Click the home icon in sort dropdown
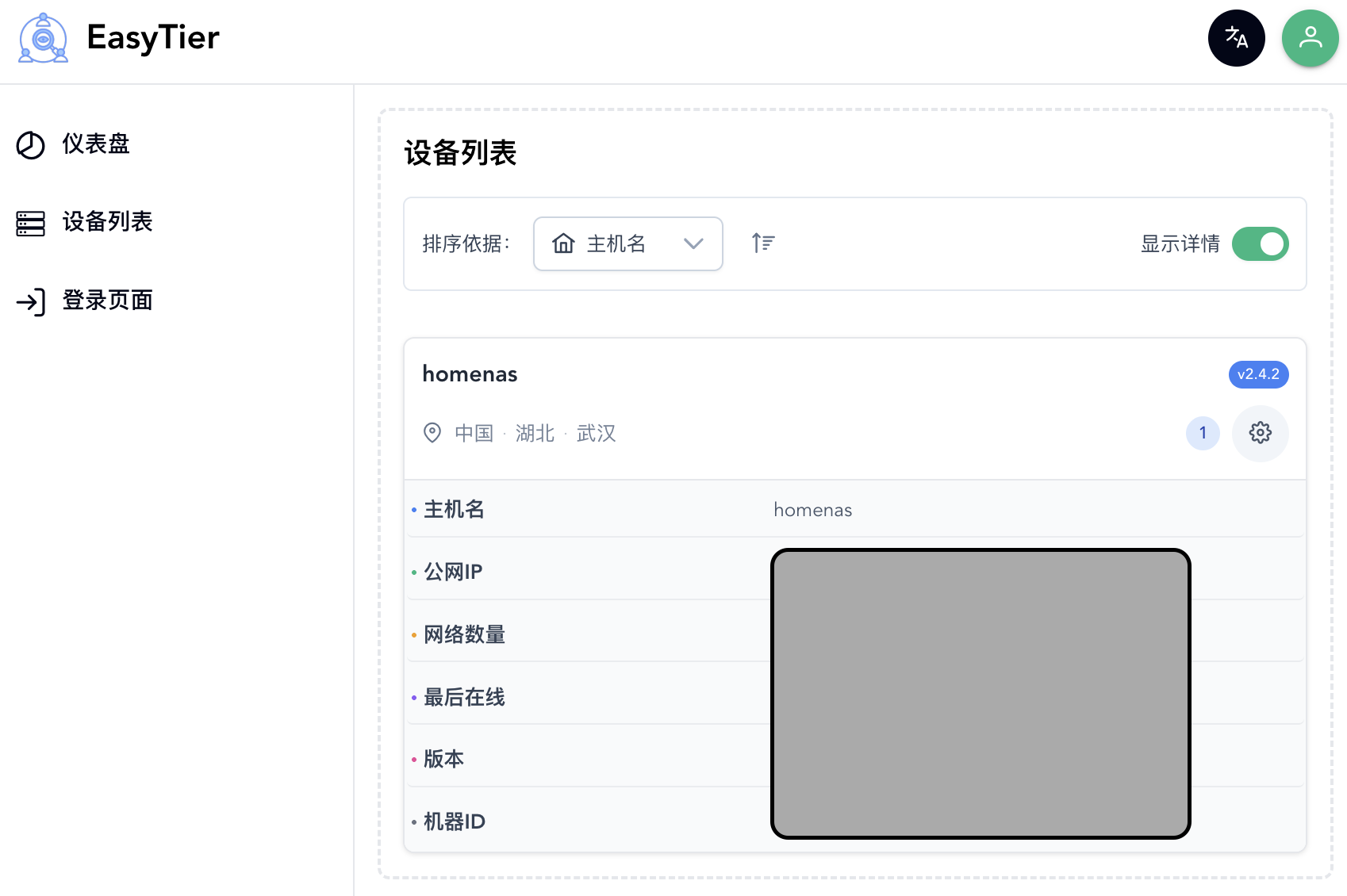 pyautogui.click(x=563, y=243)
